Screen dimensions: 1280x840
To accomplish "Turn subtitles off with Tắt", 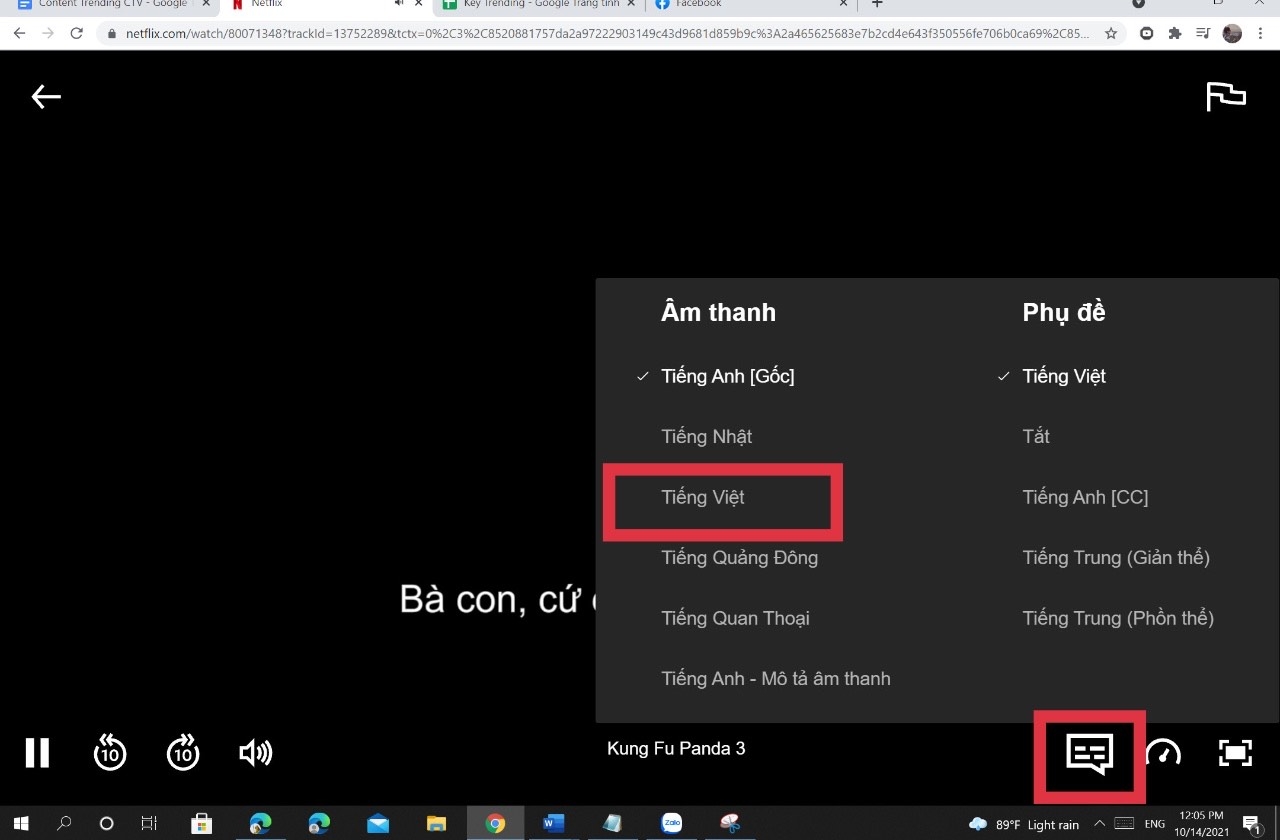I will tap(1036, 436).
